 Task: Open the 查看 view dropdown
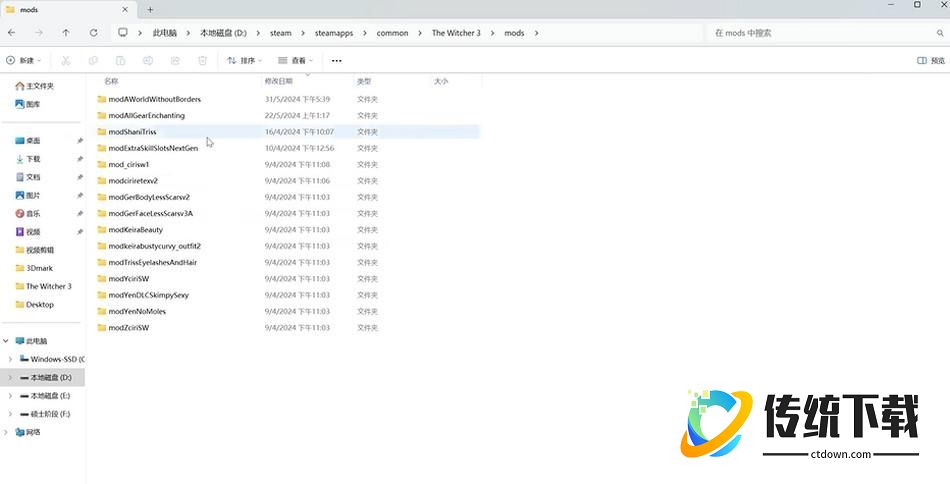coord(297,60)
